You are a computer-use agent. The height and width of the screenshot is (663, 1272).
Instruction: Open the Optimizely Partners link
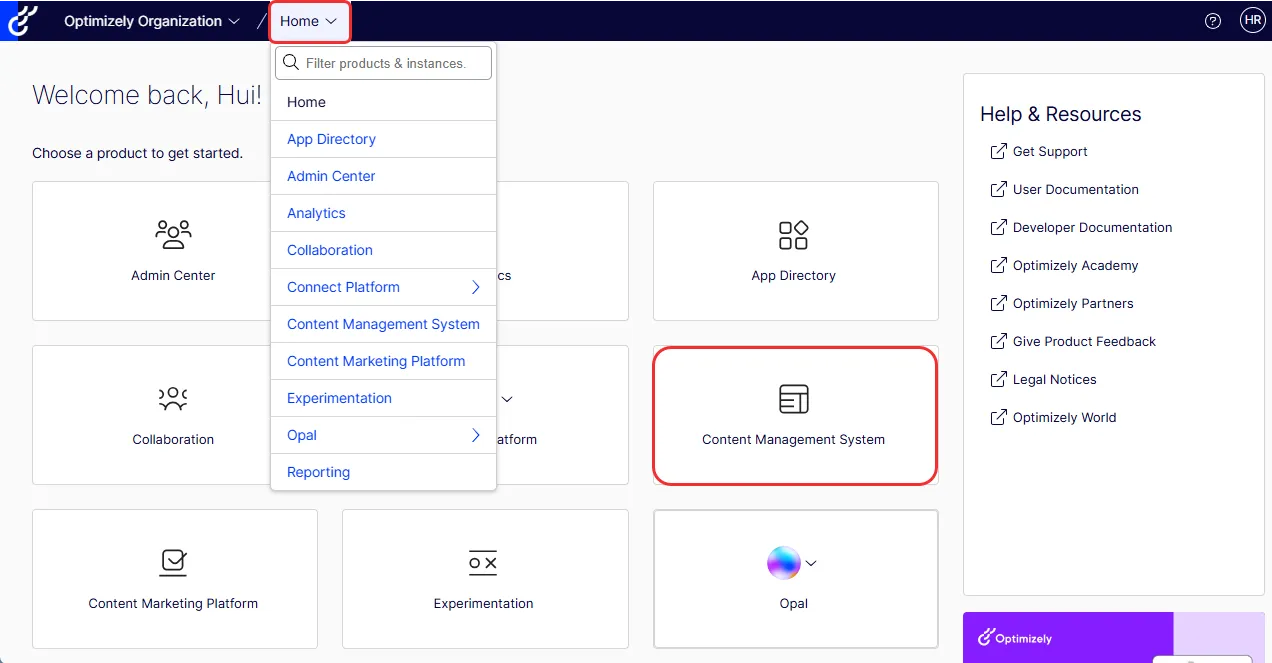(x=1073, y=303)
